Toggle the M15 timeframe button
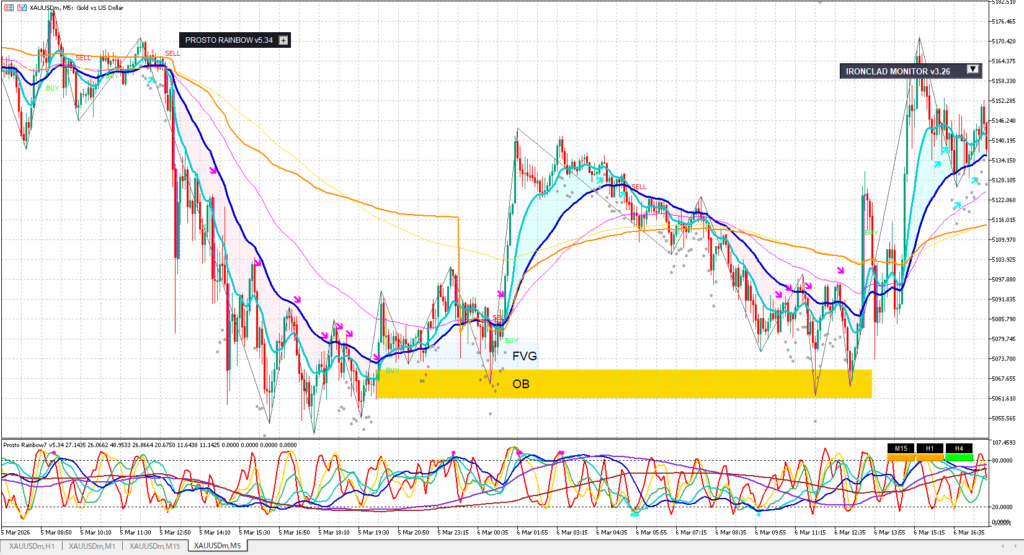1024x555 pixels. click(x=901, y=448)
